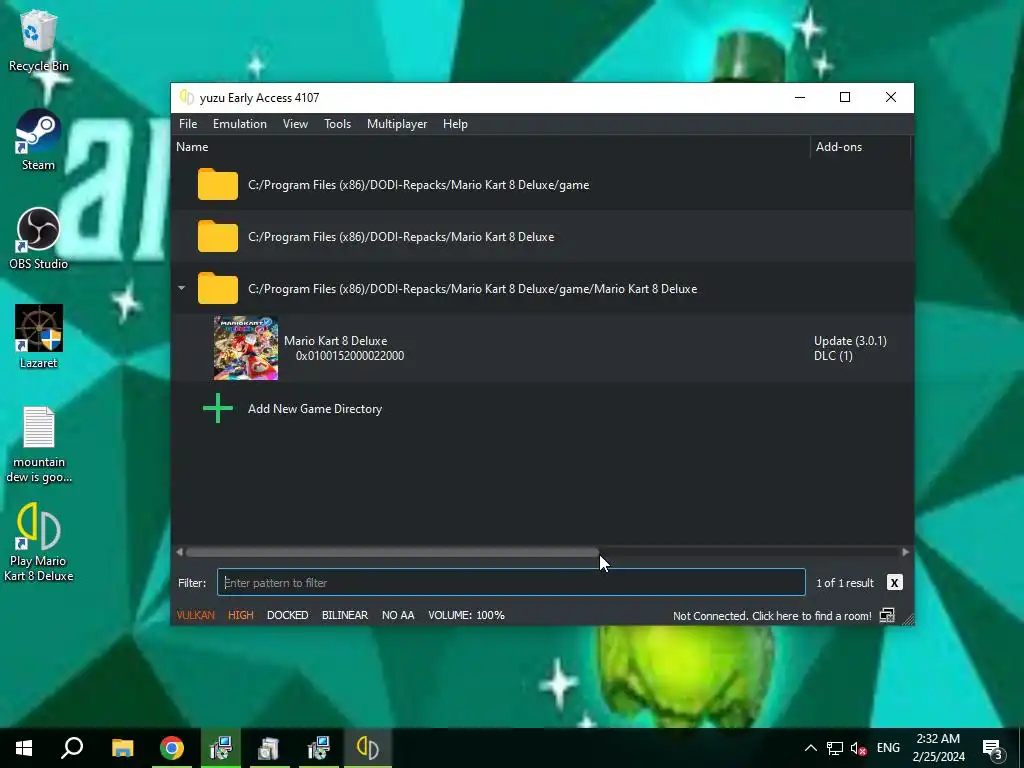
Task: Click the horizontal scrollbar left arrow
Action: (180, 552)
